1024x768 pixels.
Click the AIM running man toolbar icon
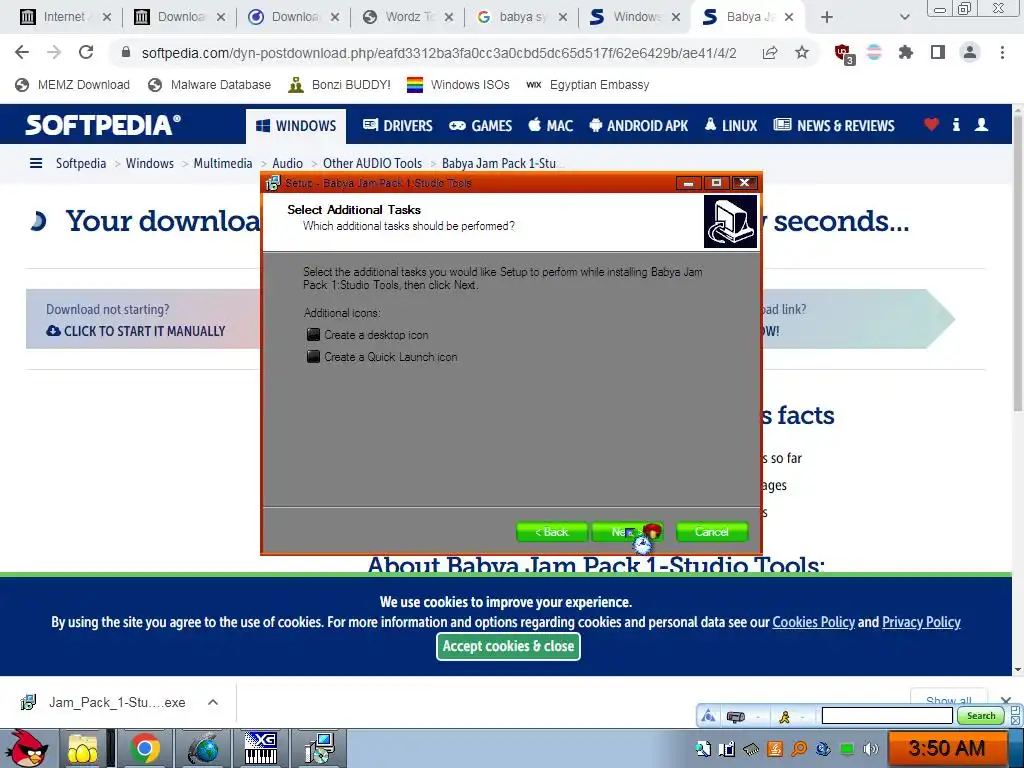784,717
